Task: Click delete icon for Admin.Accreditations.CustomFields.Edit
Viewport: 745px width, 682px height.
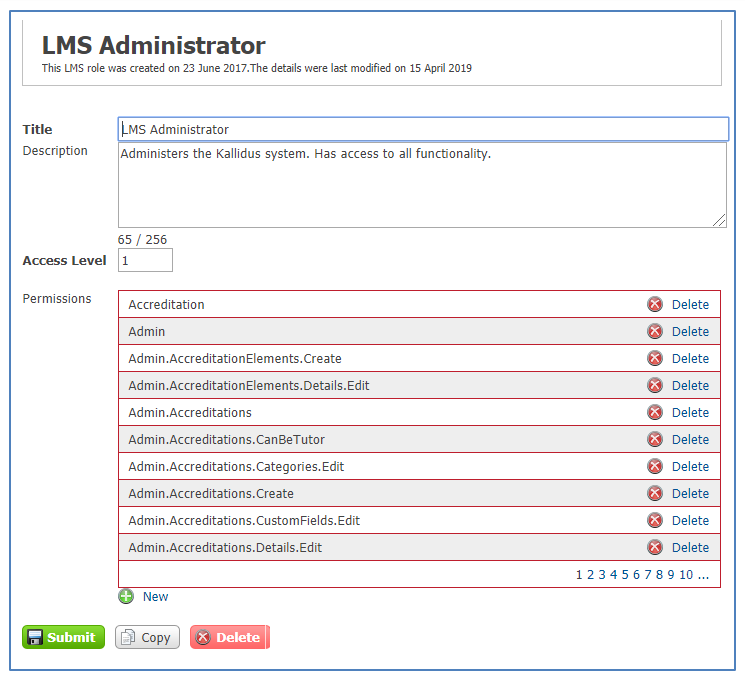Action: pyautogui.click(x=655, y=521)
